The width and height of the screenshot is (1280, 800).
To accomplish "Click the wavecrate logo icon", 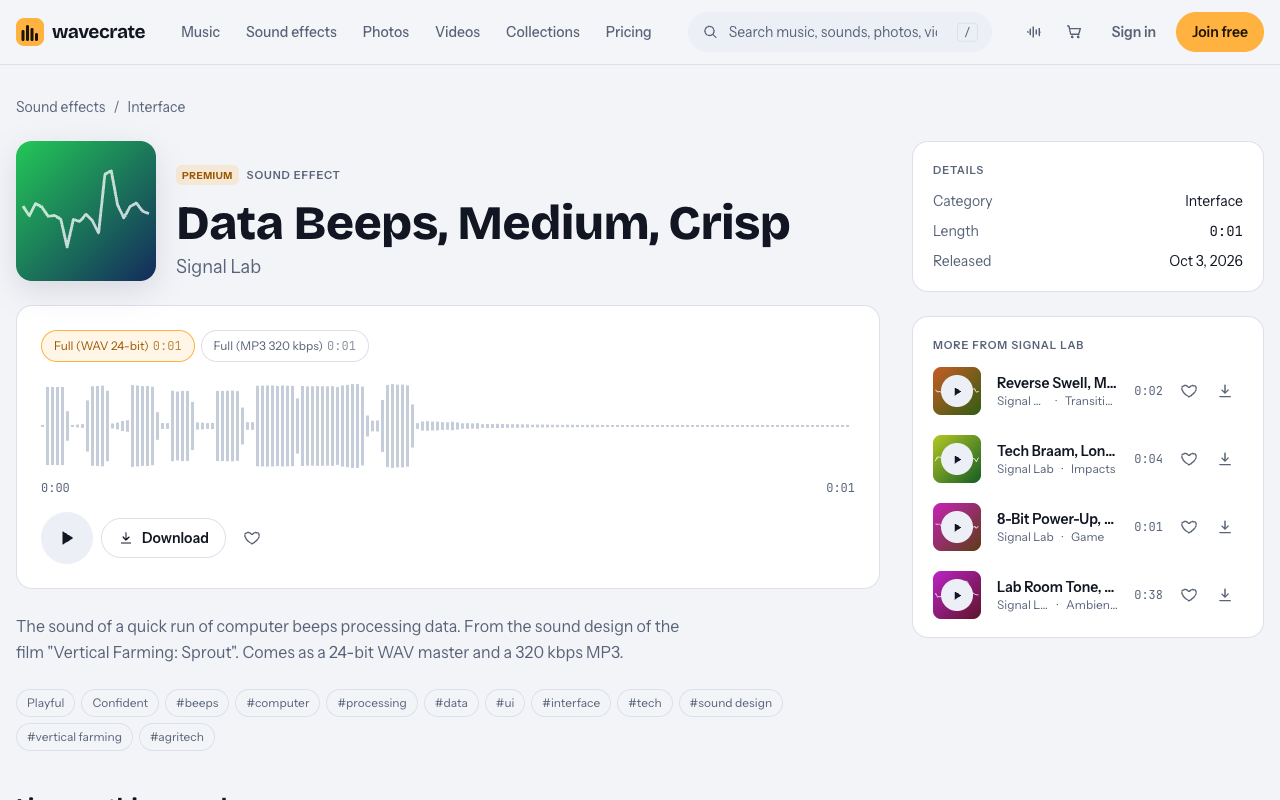I will [x=30, y=32].
